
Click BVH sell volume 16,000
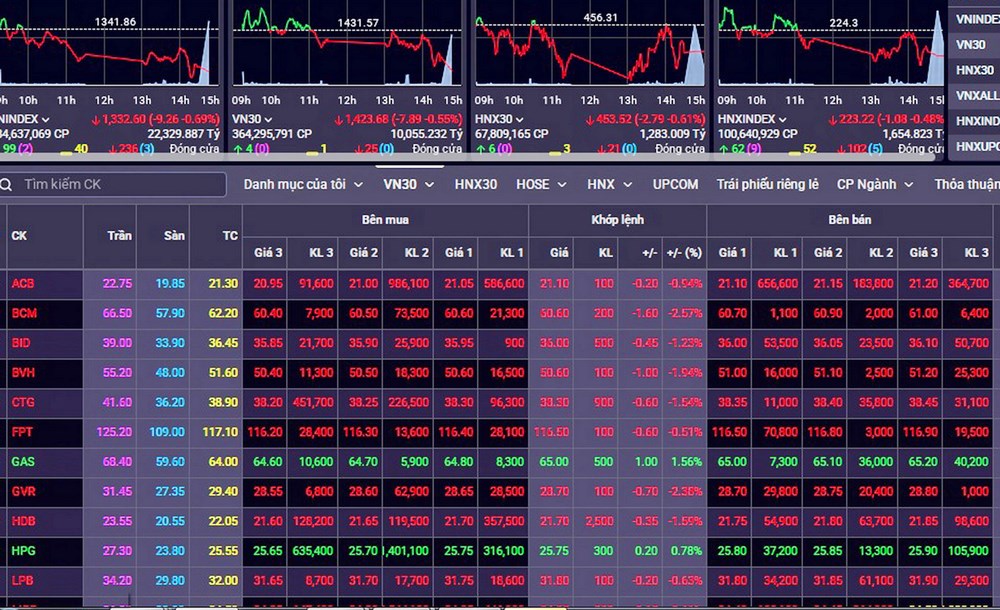click(781, 373)
